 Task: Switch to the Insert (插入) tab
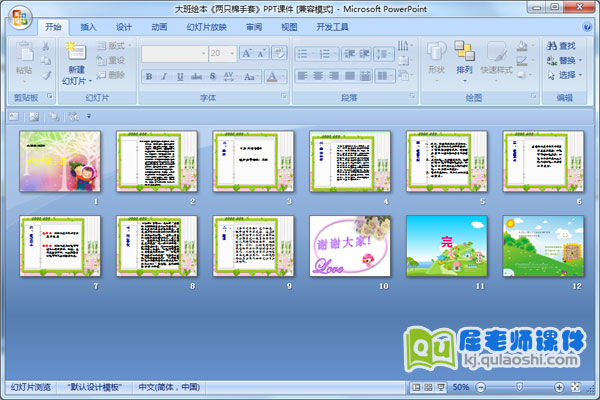coord(89,27)
